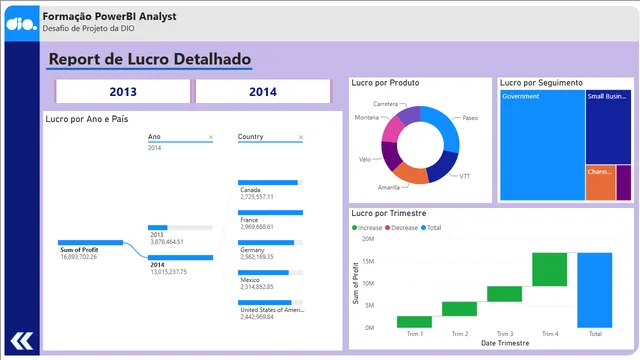Click the Lucro por Seguimento title
This screenshot has width=640, height=360.
click(x=541, y=83)
